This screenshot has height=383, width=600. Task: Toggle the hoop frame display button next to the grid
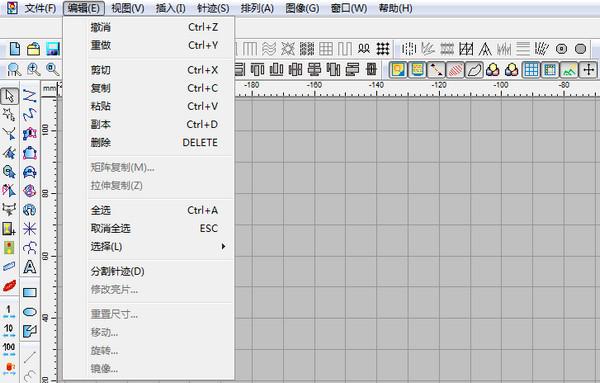[x=550, y=70]
